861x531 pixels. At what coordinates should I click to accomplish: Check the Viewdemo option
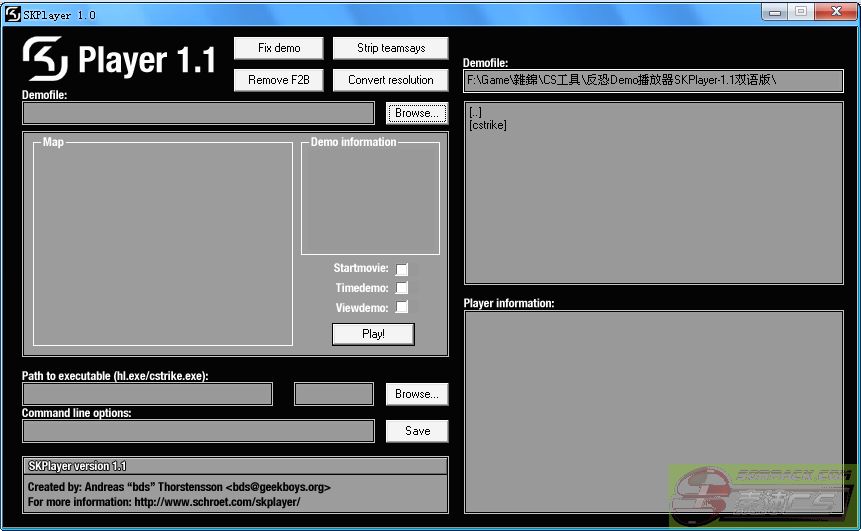pos(402,307)
